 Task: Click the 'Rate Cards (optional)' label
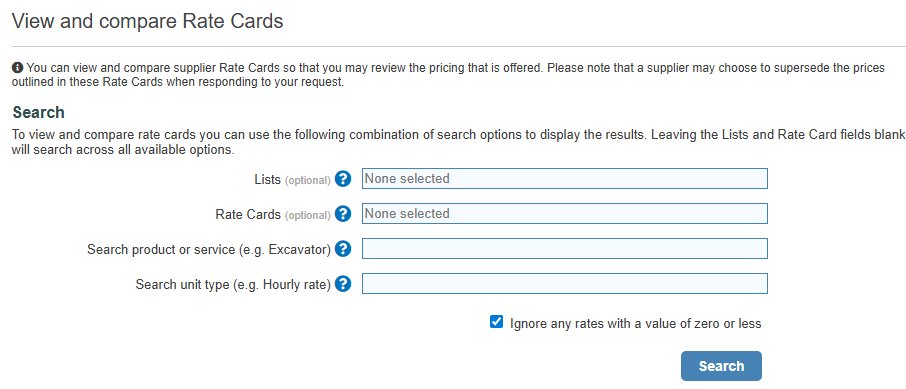point(273,215)
